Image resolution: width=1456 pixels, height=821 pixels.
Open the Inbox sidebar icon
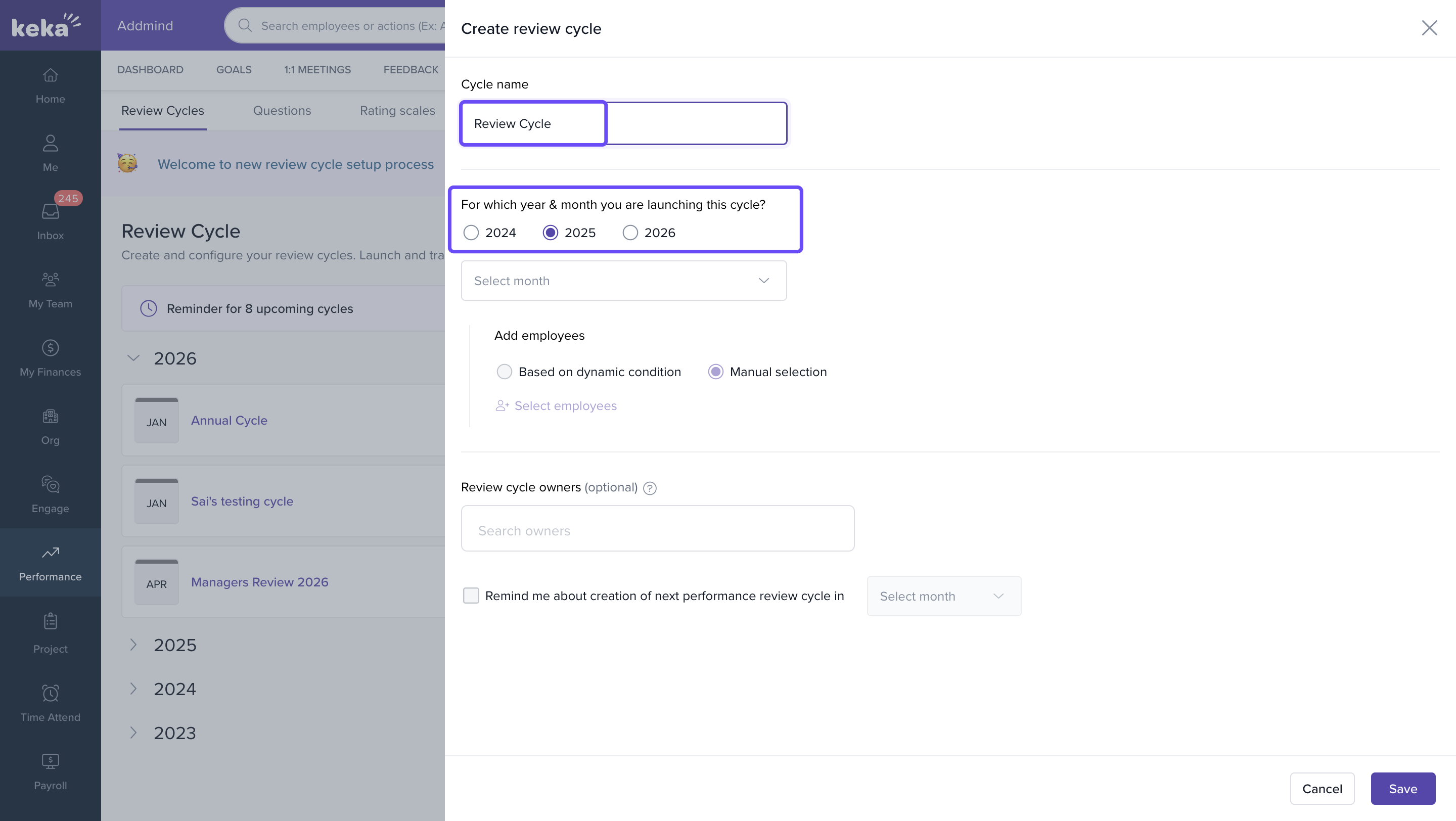[51, 212]
